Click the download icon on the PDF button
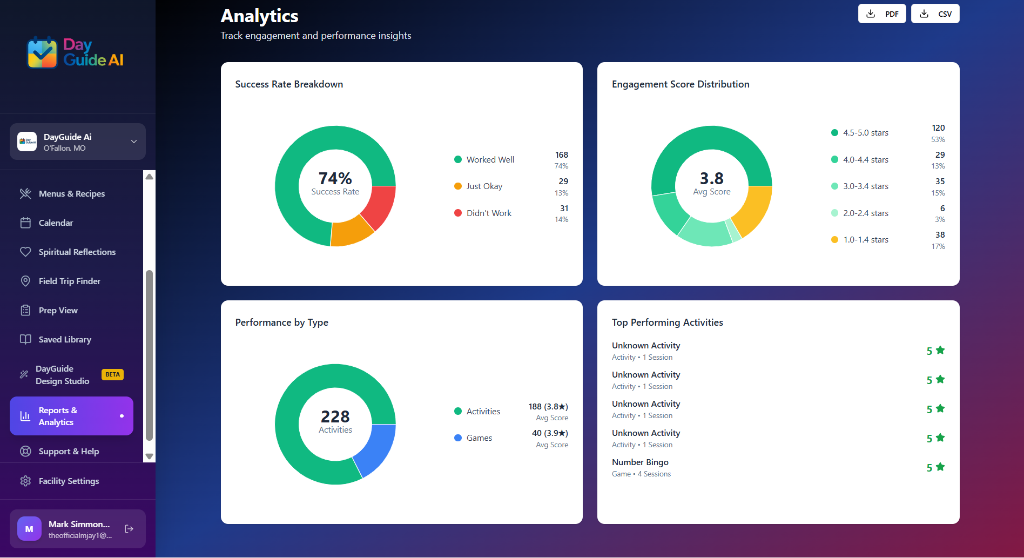The image size is (1024, 558). (871, 14)
